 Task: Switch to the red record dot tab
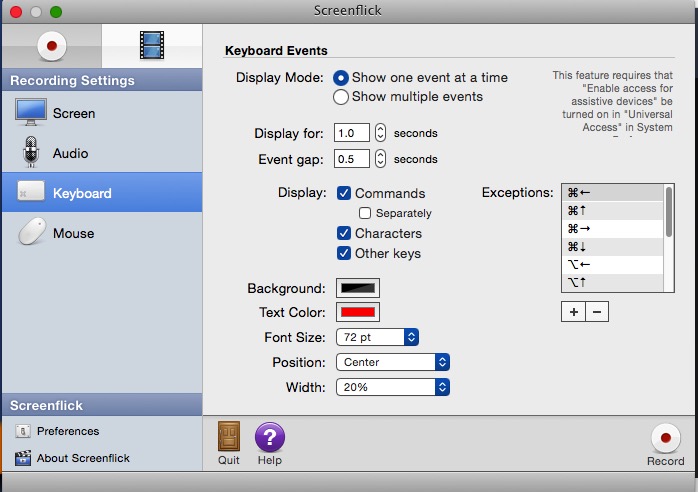(52, 46)
